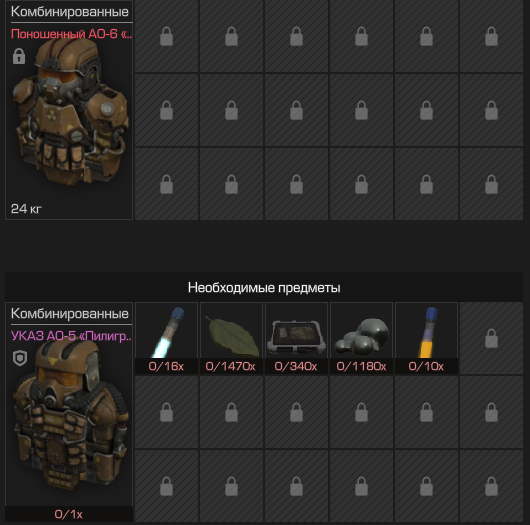530x525 pixels.
Task: Click first locked slot in top grid
Action: coord(166,36)
